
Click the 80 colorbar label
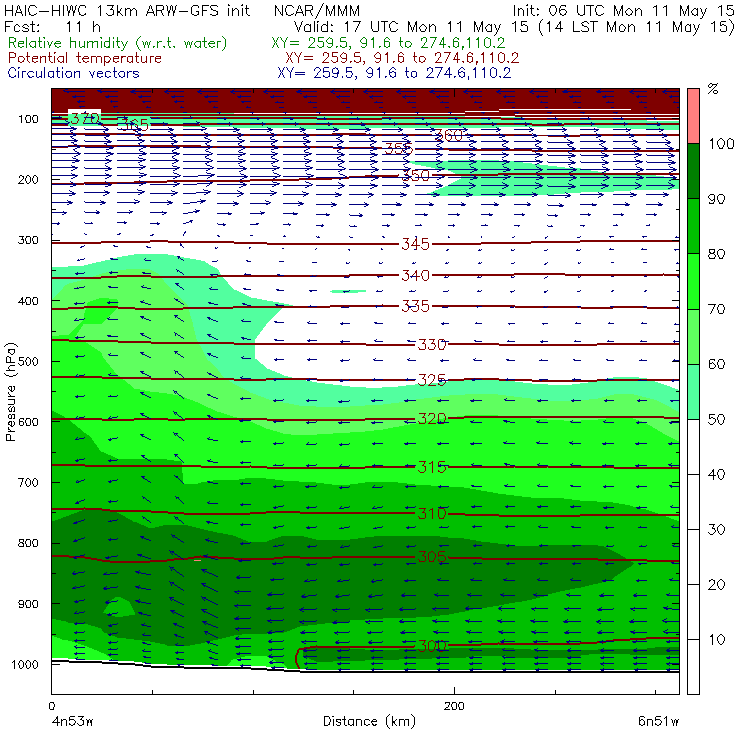point(716,254)
